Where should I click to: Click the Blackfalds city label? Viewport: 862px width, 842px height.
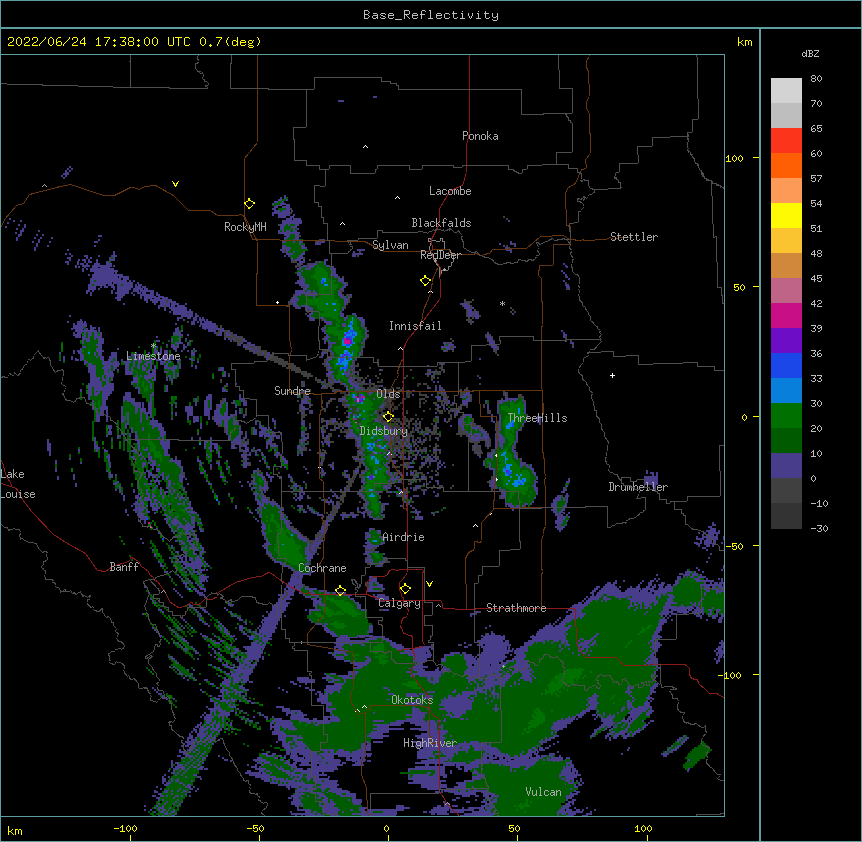(441, 223)
